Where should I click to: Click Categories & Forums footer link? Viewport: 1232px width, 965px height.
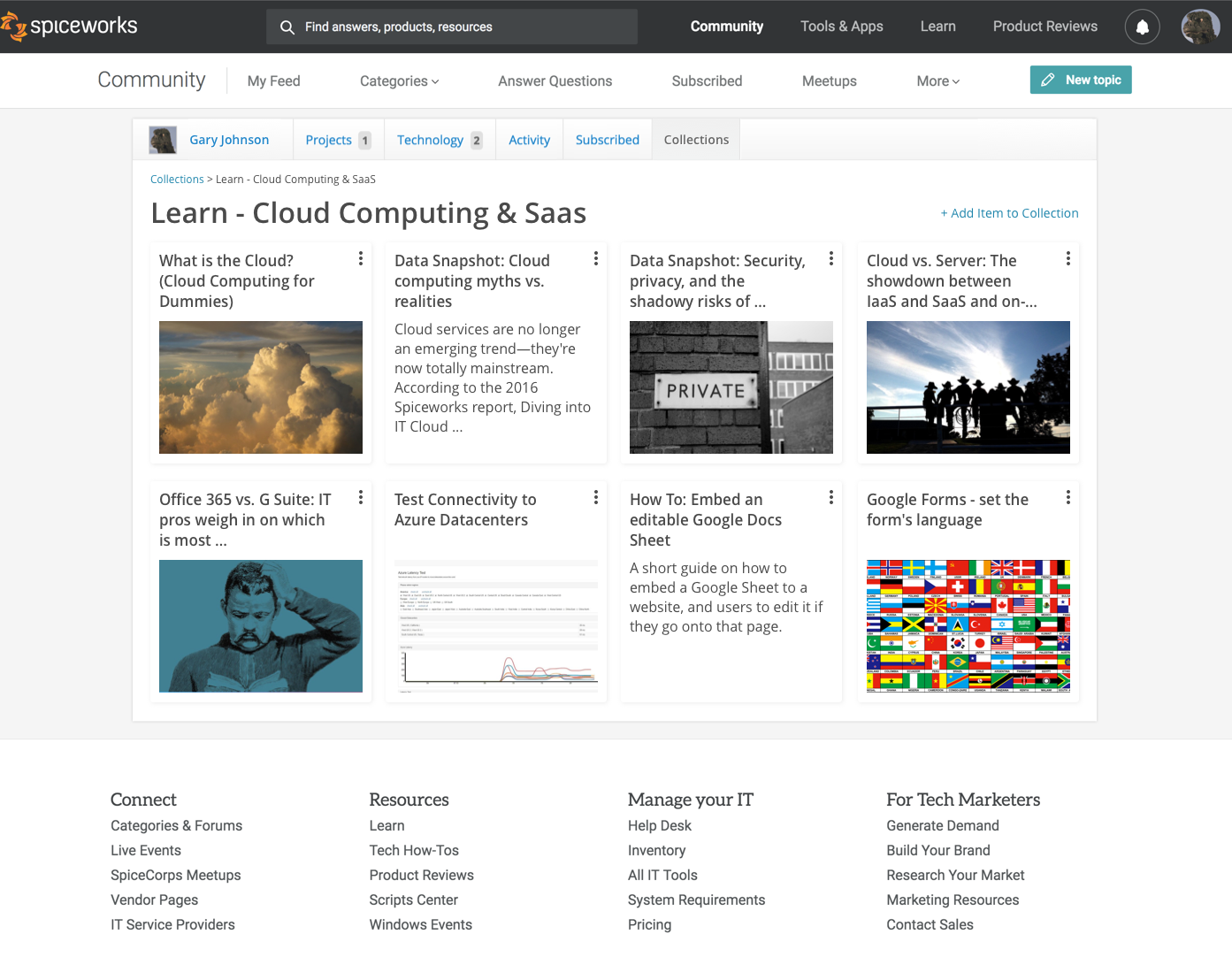click(x=176, y=825)
